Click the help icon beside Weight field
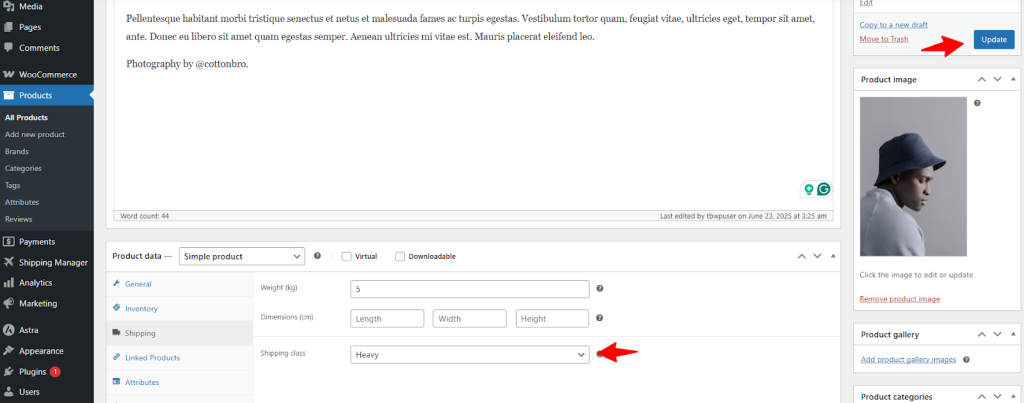1024x403 pixels. click(600, 289)
